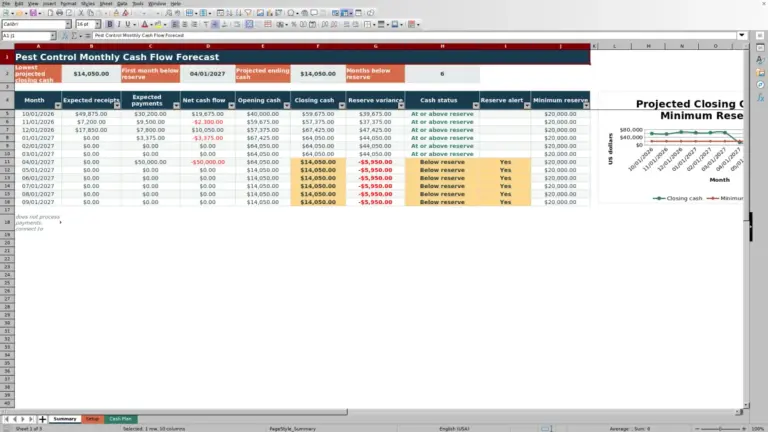Click the Insert image icon
Viewport: 768px width, 432px height.
point(260,13)
